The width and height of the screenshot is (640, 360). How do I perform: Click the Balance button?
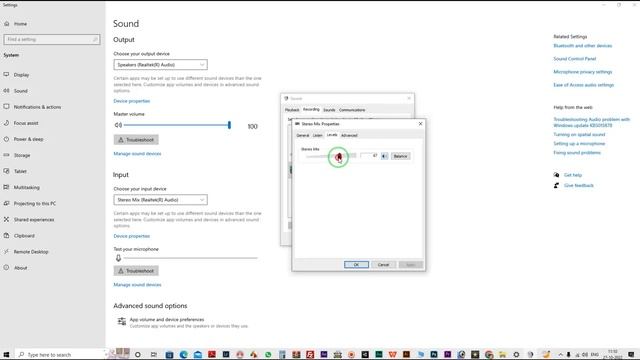400,156
